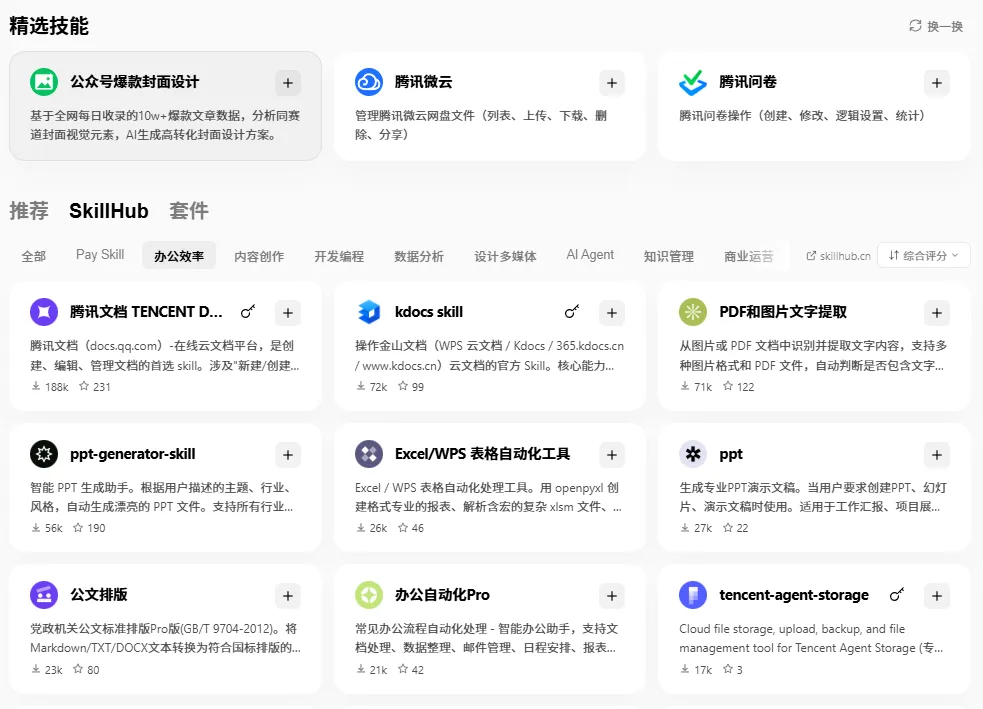Viewport: 983px width, 709px height.
Task: Click the download icon showing 21k
Action: tap(360, 669)
